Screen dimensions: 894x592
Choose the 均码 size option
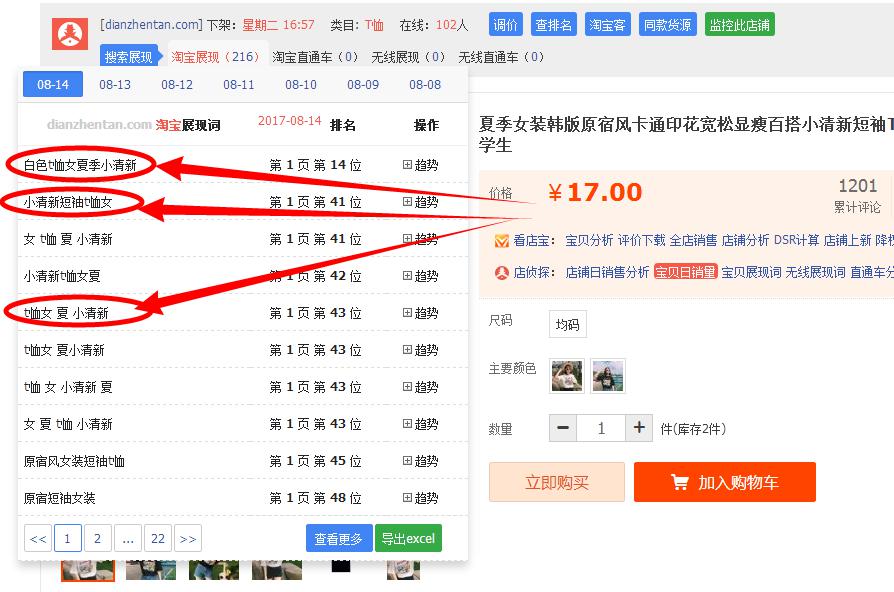pyautogui.click(x=568, y=324)
